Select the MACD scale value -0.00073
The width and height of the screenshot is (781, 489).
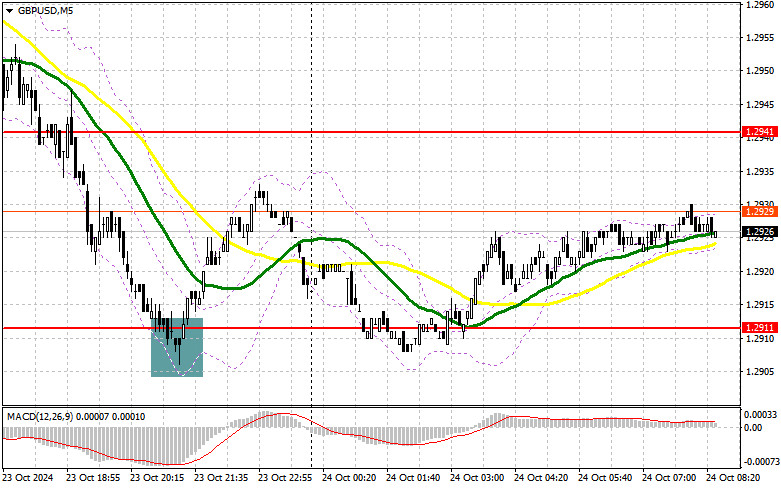coord(760,461)
